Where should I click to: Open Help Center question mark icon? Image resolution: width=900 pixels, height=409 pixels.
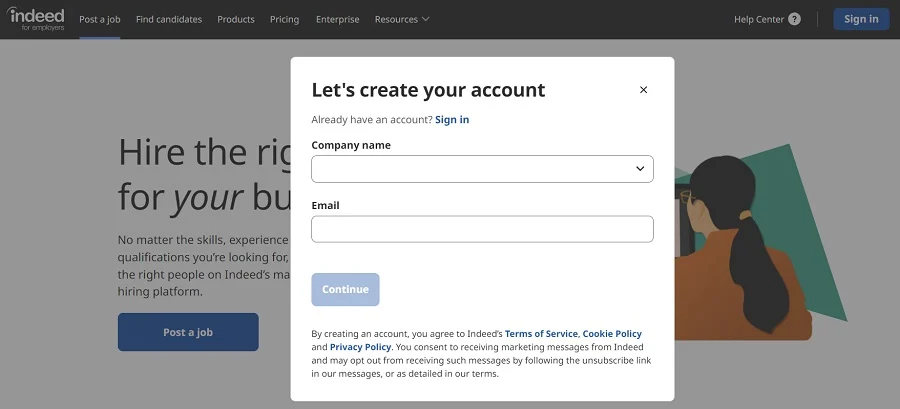794,19
